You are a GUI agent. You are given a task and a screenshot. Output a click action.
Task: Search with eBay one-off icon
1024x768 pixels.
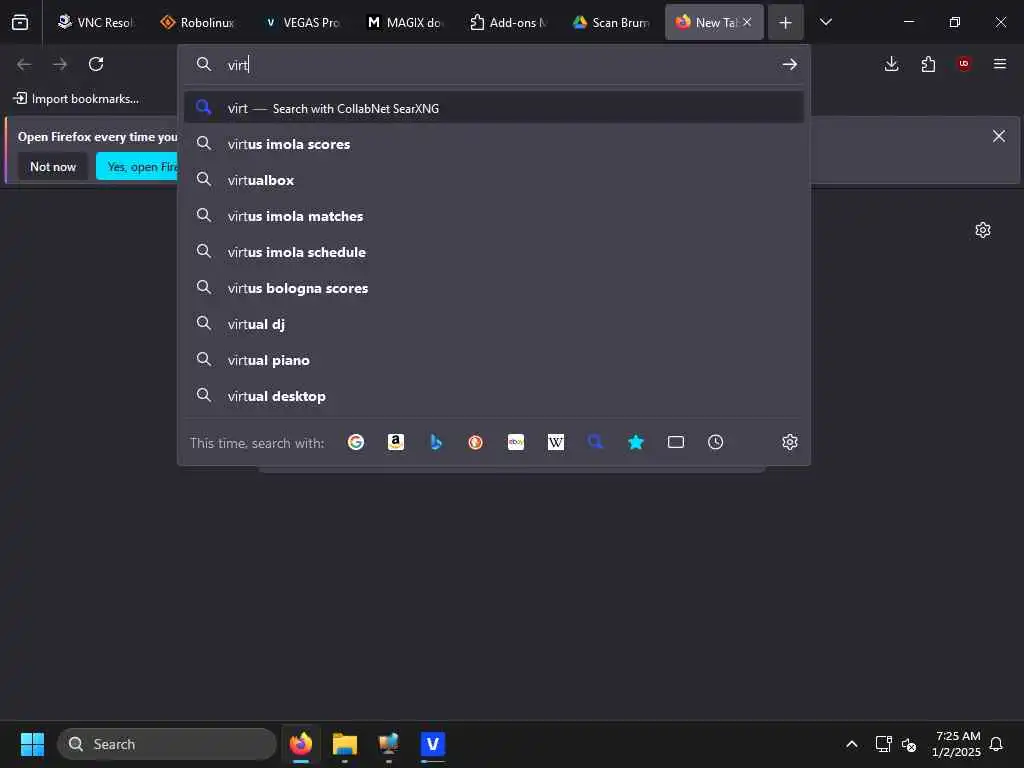point(516,442)
